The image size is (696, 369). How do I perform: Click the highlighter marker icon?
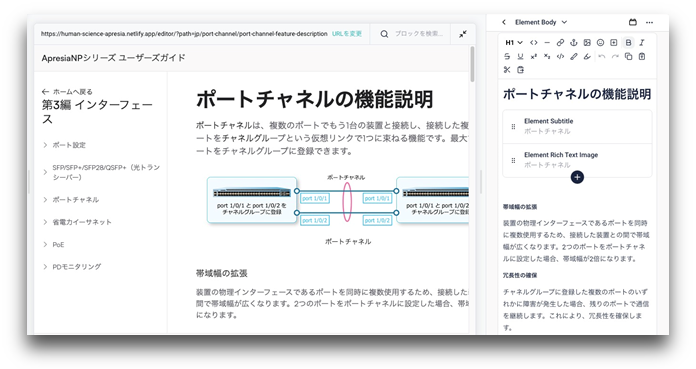pyautogui.click(x=587, y=56)
